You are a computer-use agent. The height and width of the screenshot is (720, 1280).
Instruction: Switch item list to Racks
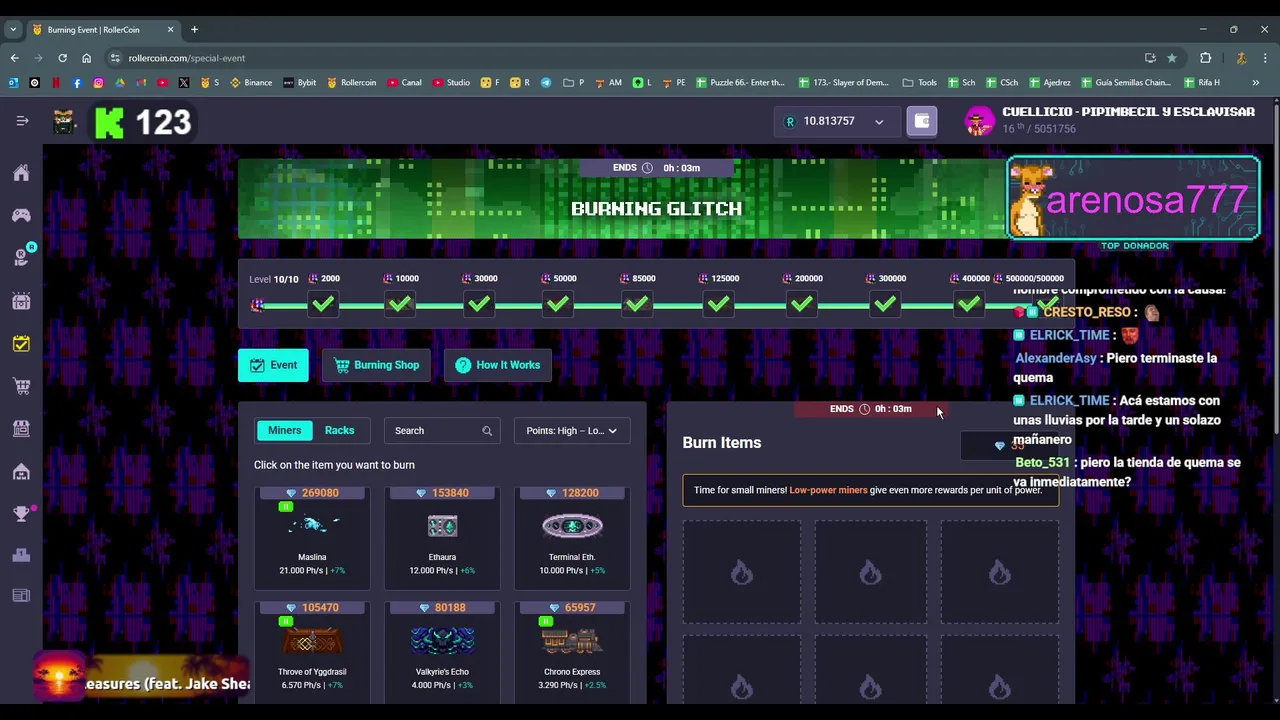point(339,430)
